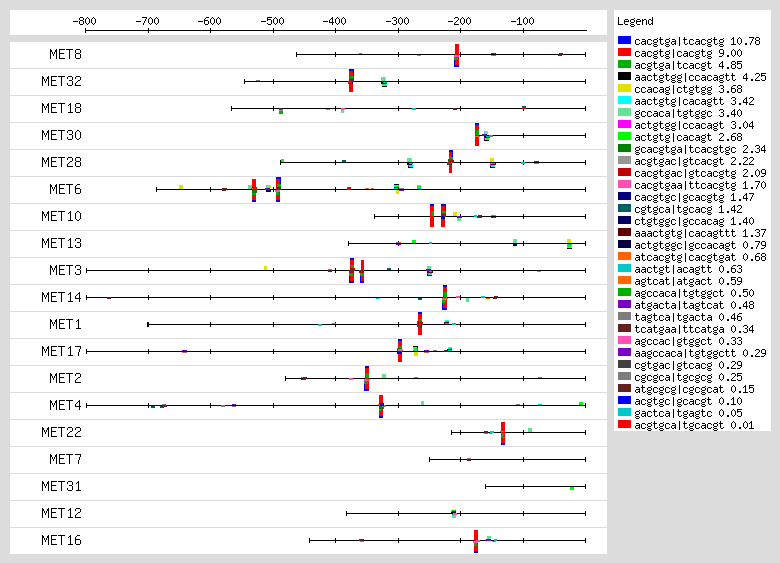780x563 pixels.
Task: Click the Legend heading
Action: click(635, 21)
